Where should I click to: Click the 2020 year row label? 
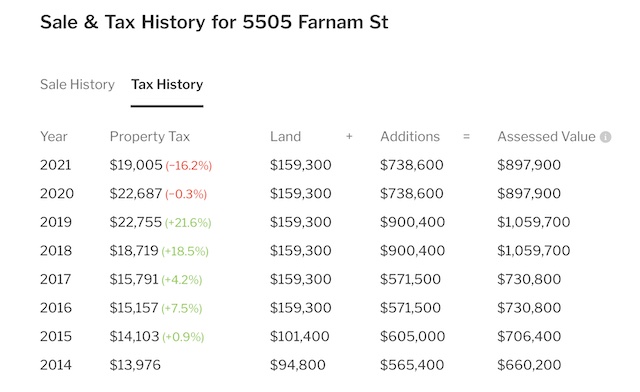click(x=57, y=194)
